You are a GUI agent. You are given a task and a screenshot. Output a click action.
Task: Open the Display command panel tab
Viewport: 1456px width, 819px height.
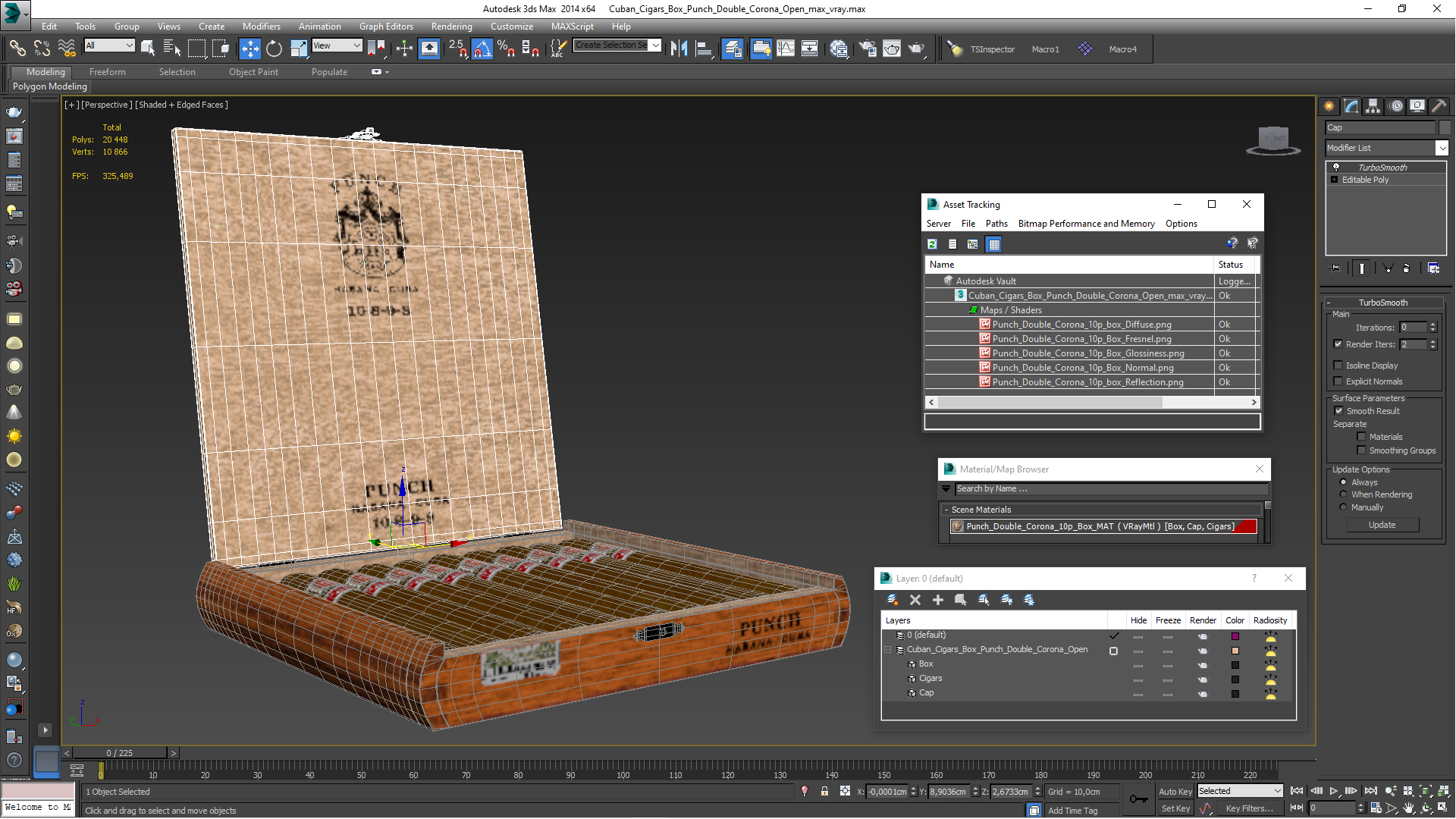tap(1417, 106)
